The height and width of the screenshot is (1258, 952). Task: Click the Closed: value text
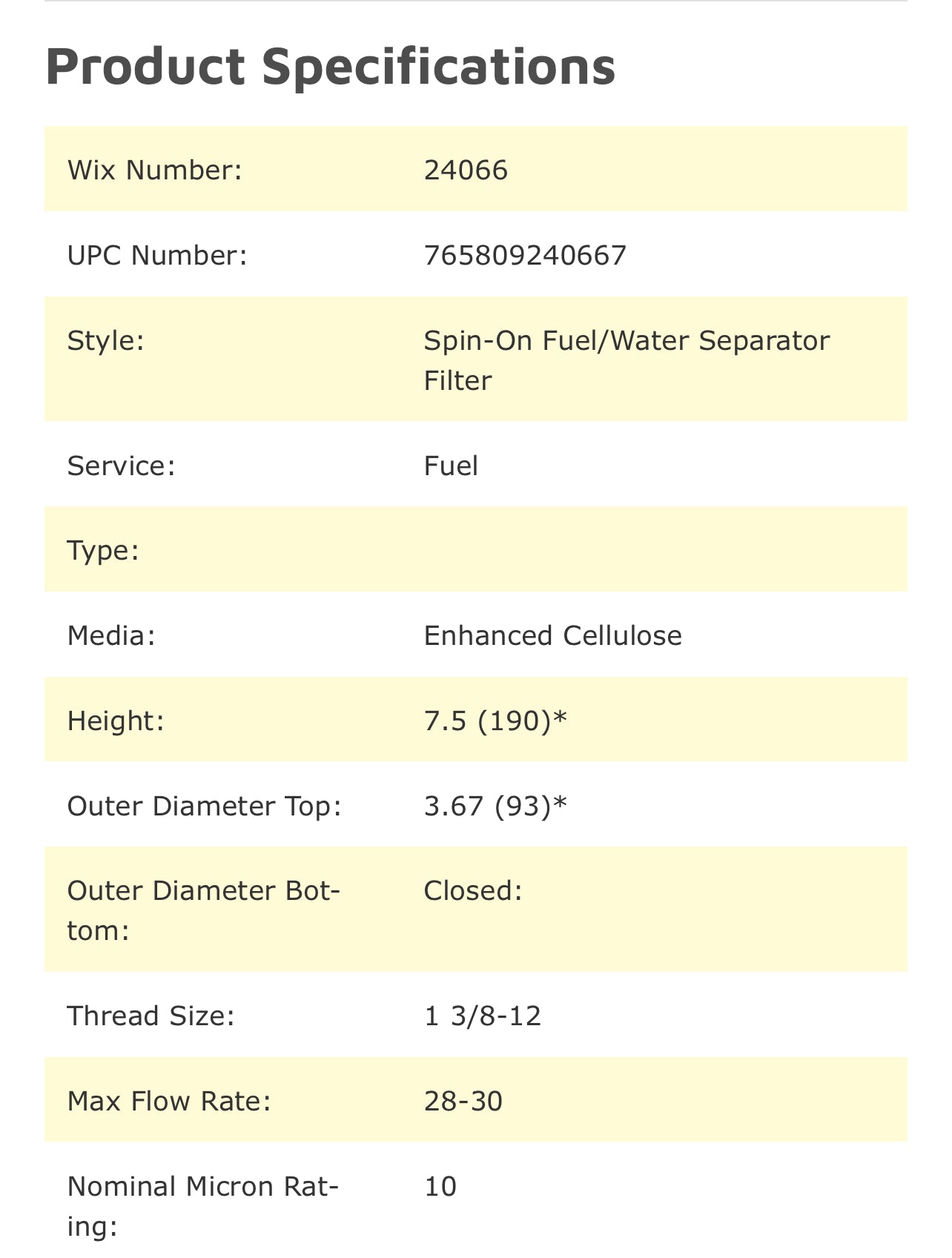point(473,890)
